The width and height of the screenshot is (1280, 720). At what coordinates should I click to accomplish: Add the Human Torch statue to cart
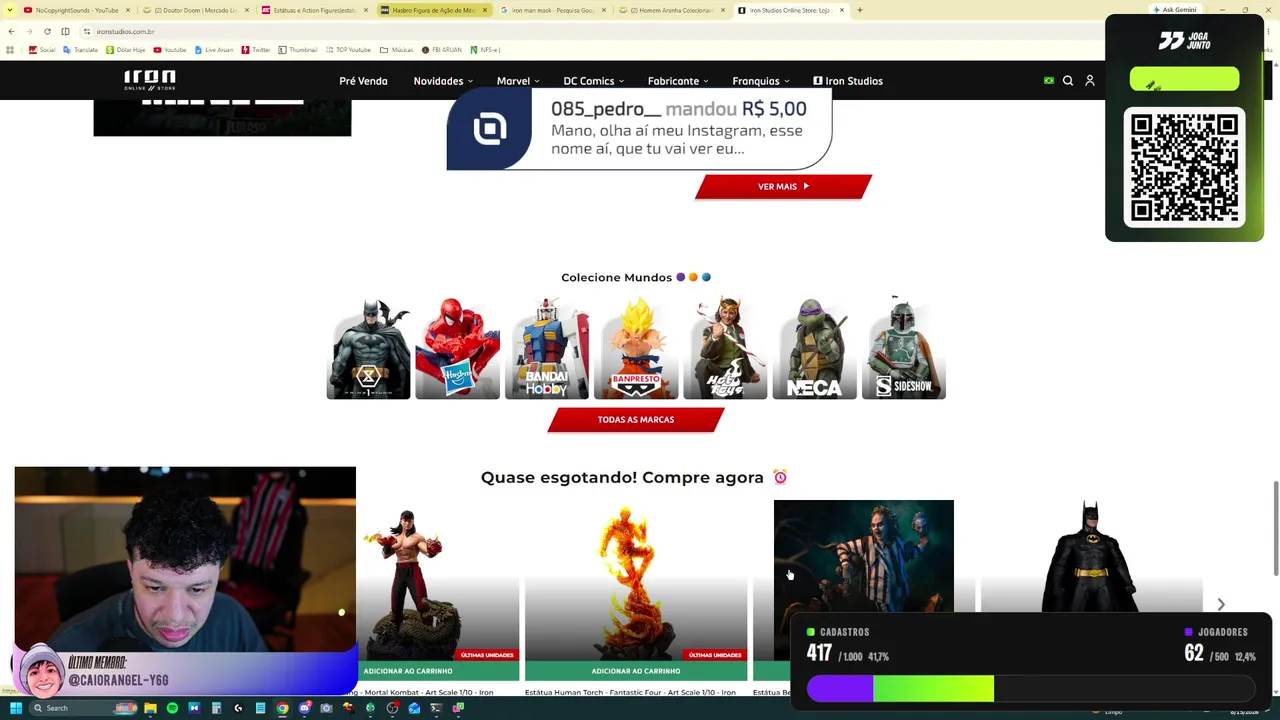point(636,671)
